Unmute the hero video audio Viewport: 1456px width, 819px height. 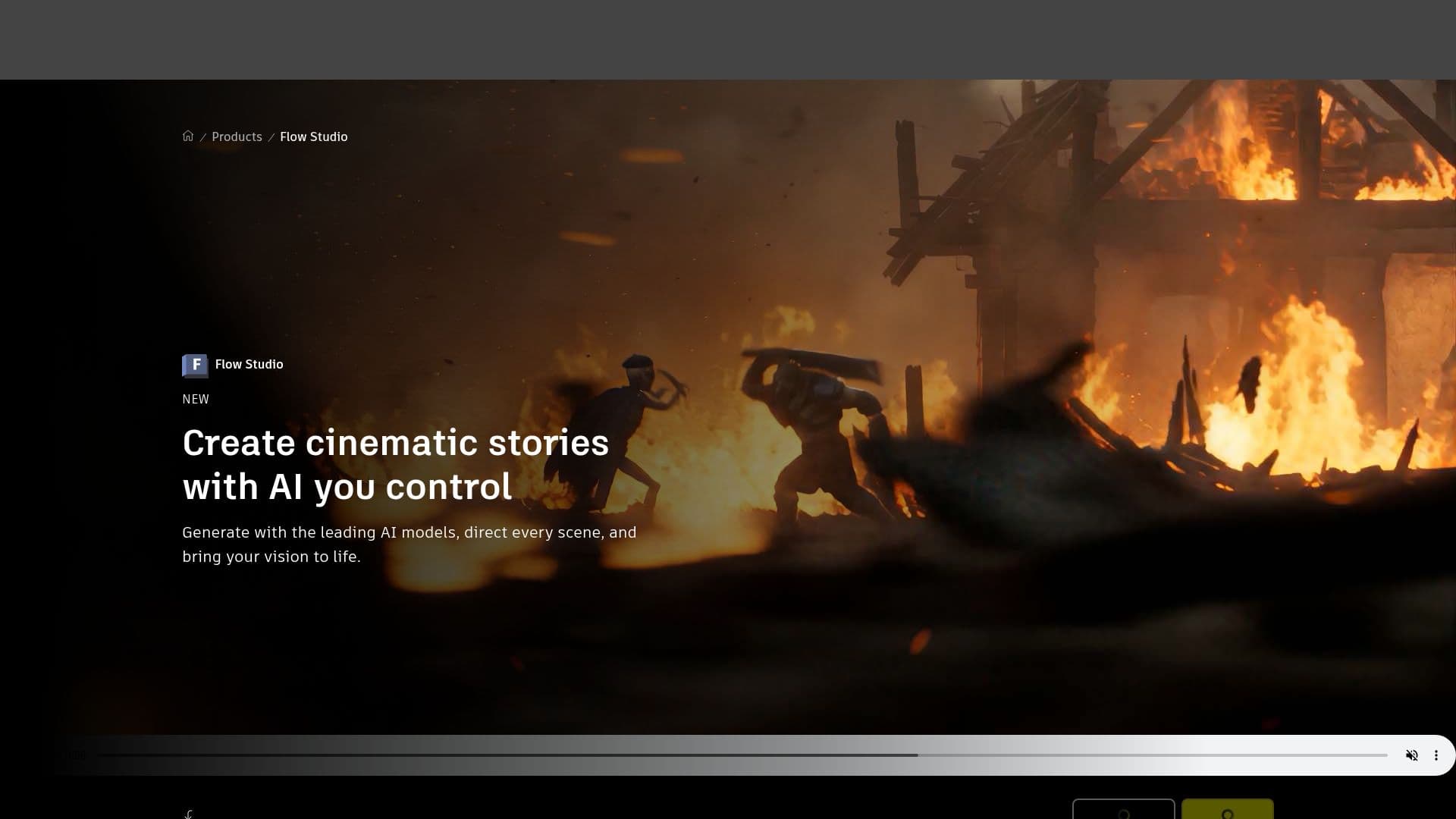(1411, 755)
